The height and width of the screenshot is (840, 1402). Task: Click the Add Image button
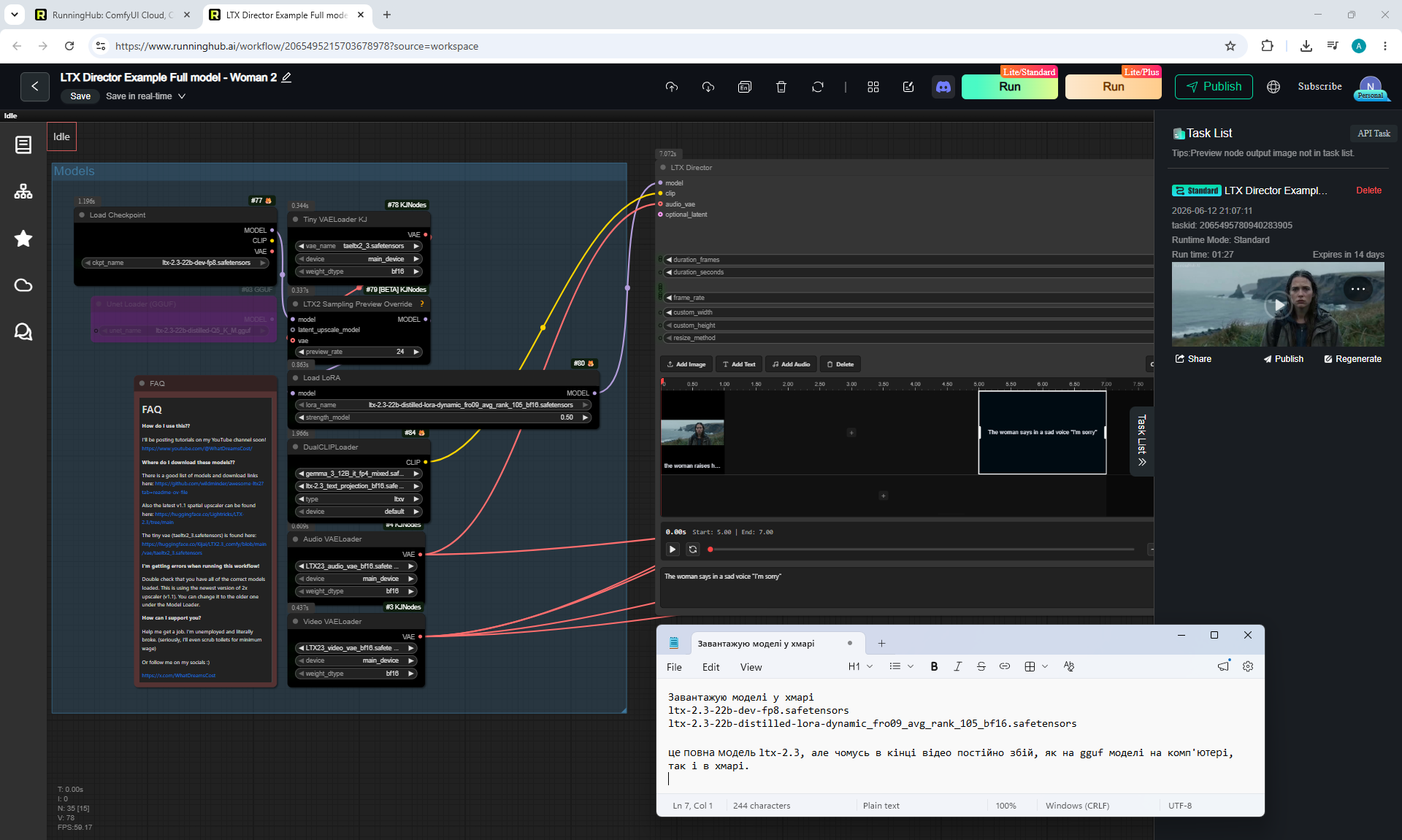click(686, 364)
